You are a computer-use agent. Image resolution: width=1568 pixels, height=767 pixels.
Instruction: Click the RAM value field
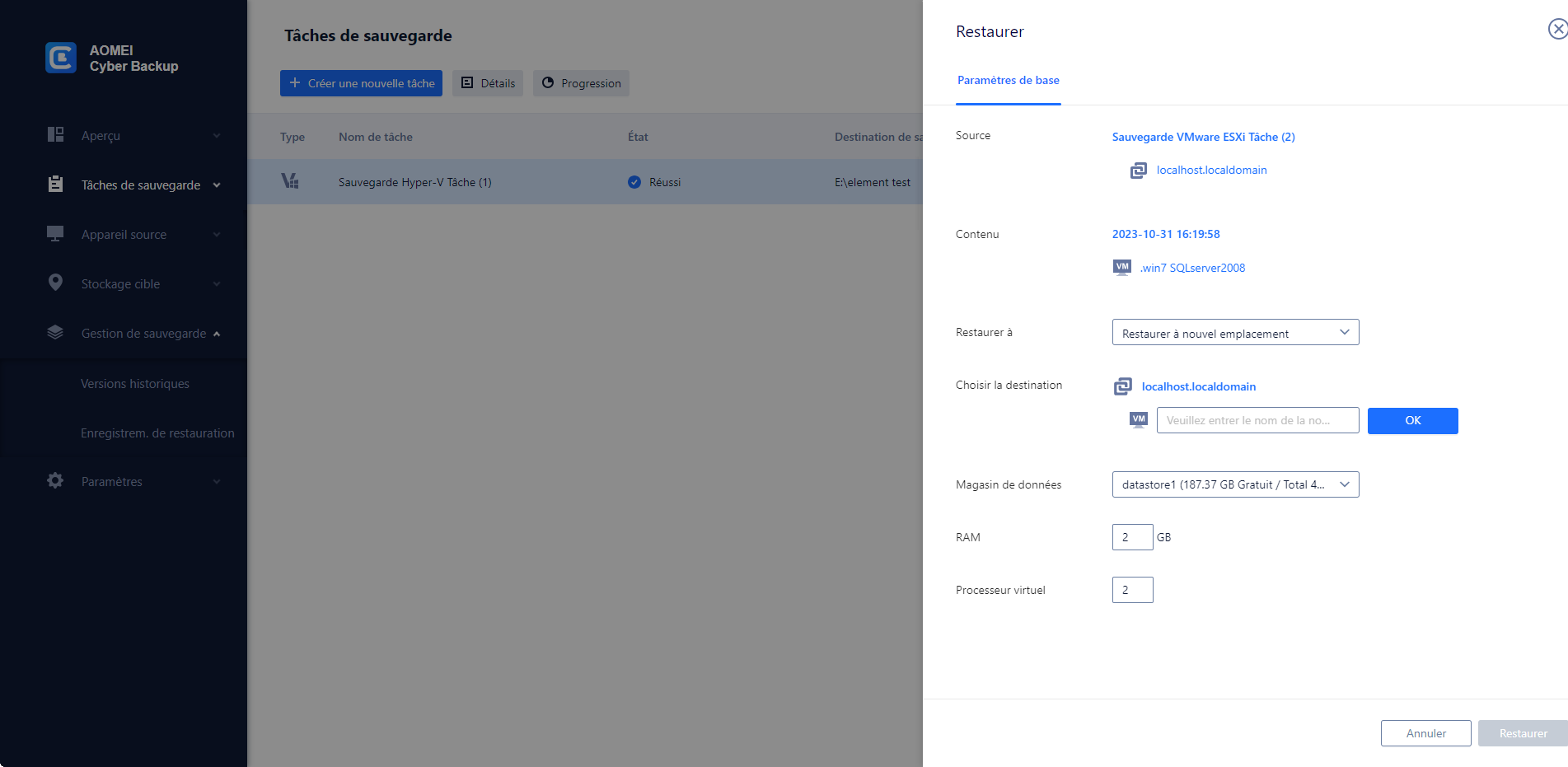tap(1132, 537)
